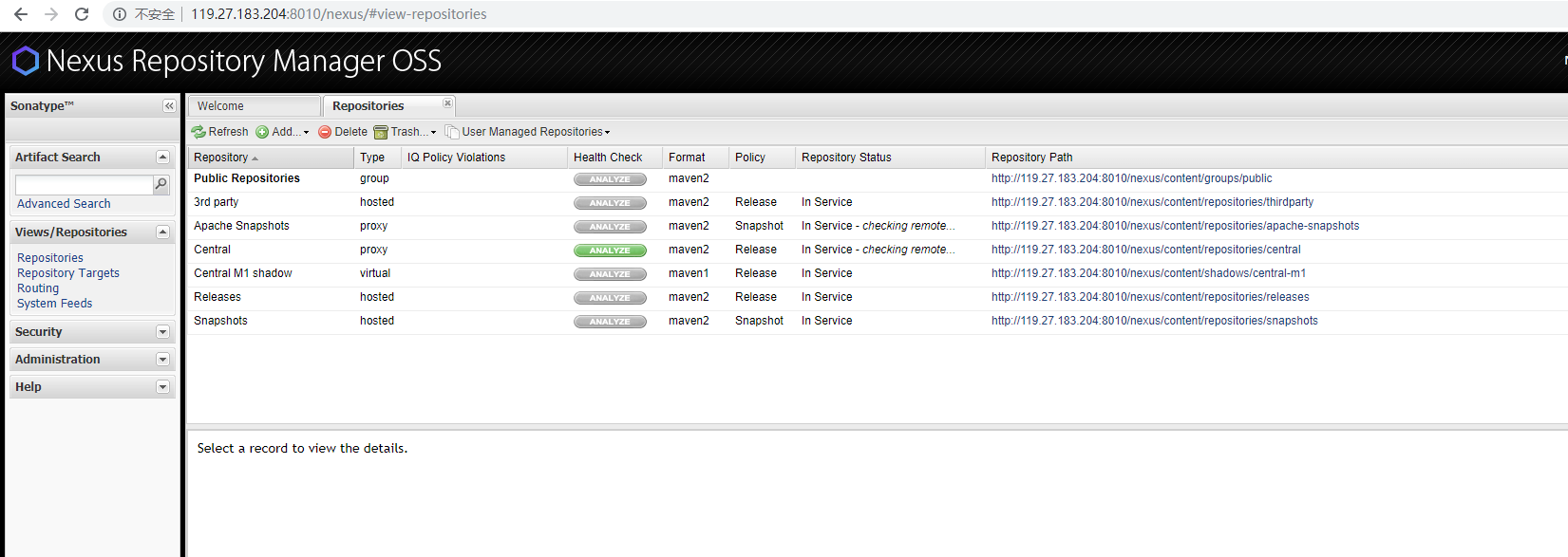Select the Central repository row
Viewport: 1568px width, 557px height.
point(878,250)
